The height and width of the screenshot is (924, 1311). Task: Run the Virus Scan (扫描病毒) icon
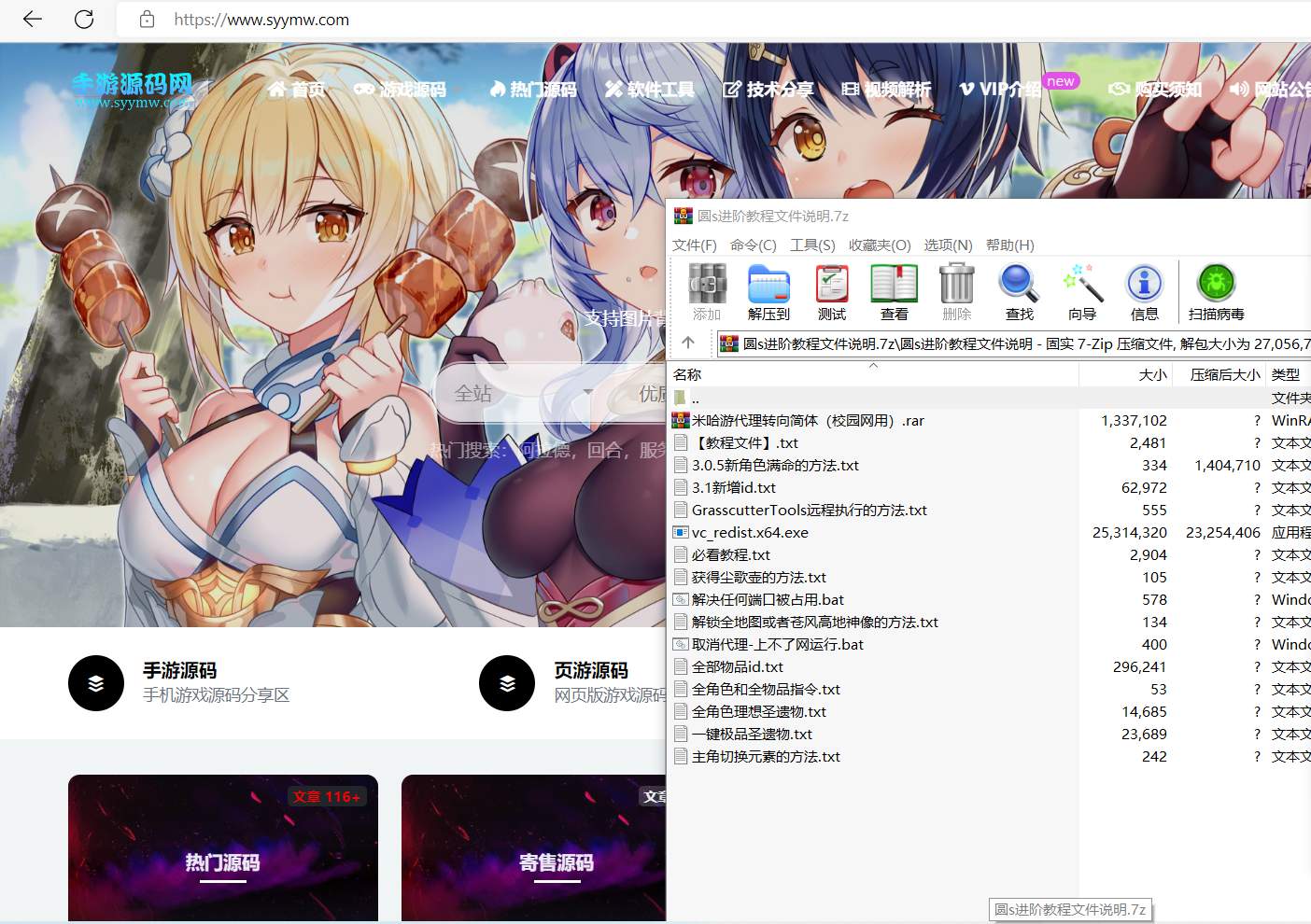click(x=1216, y=291)
